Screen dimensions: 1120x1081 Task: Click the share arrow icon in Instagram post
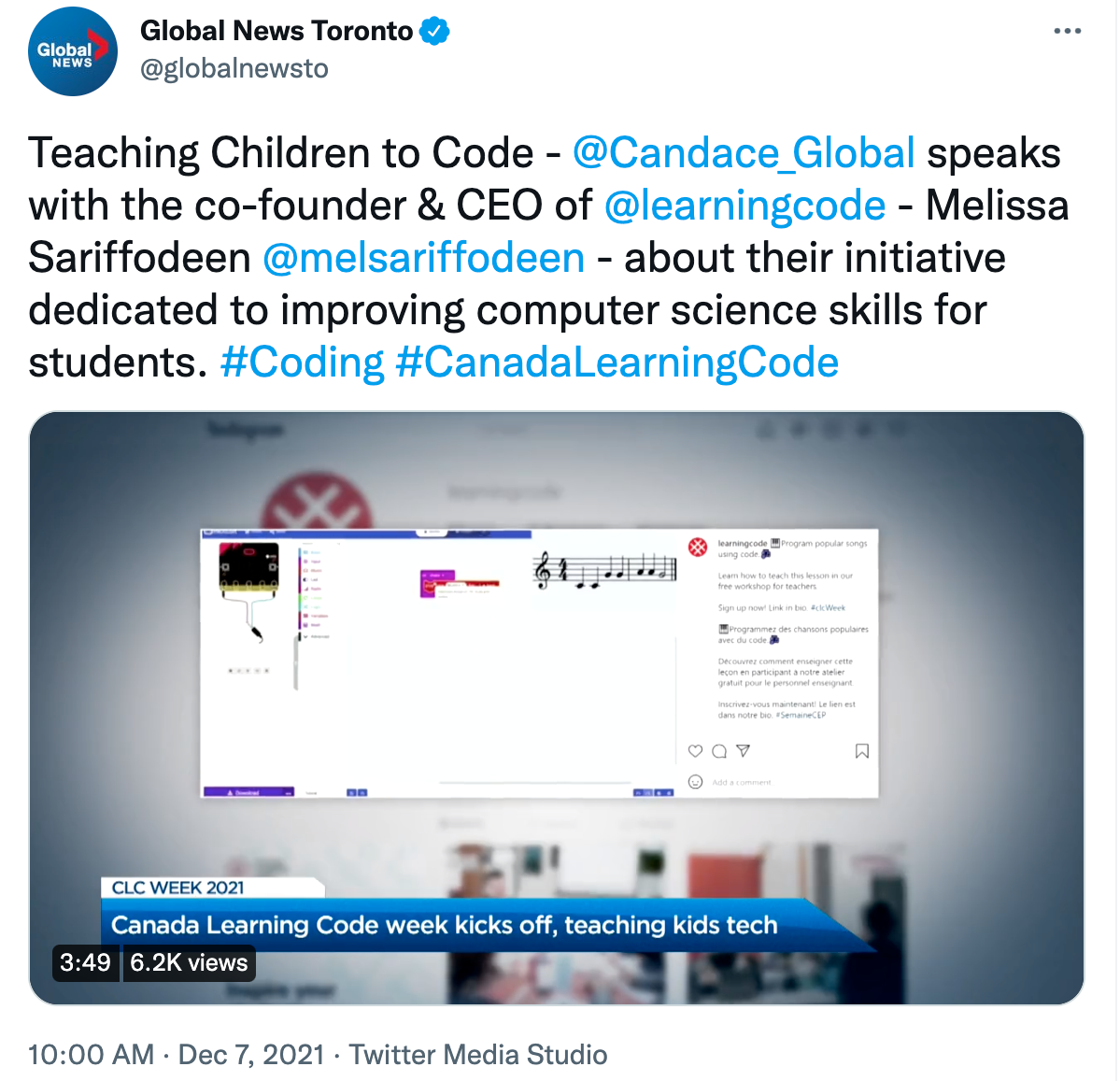pos(743,750)
